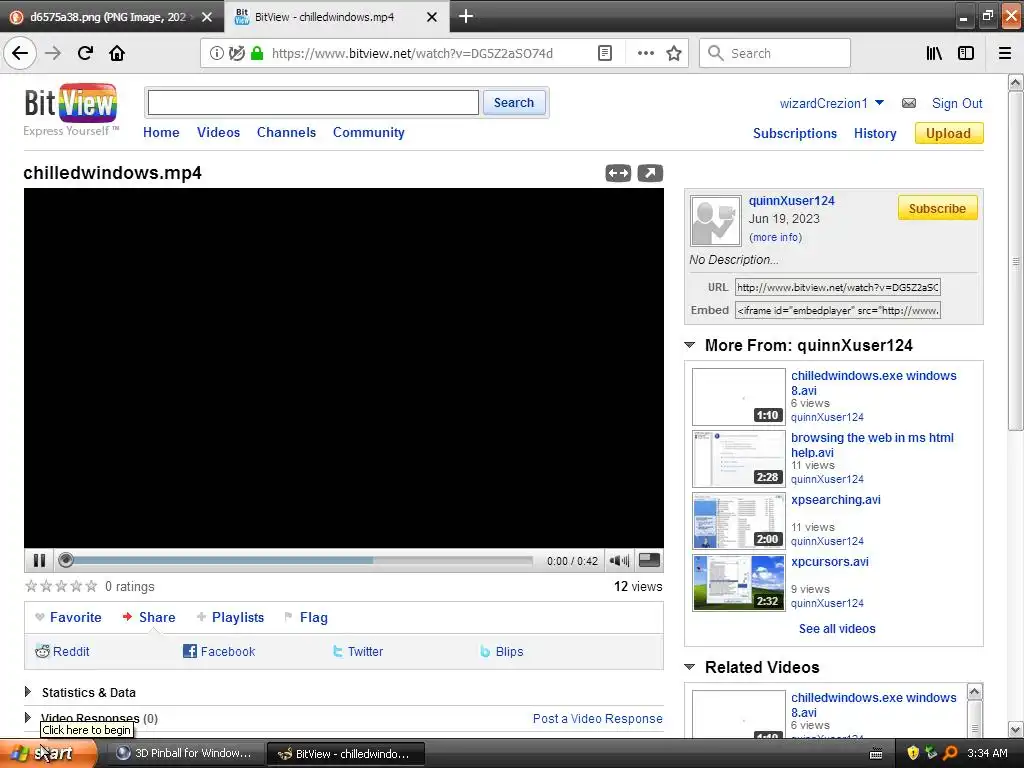Open the Channels menu item

(286, 132)
